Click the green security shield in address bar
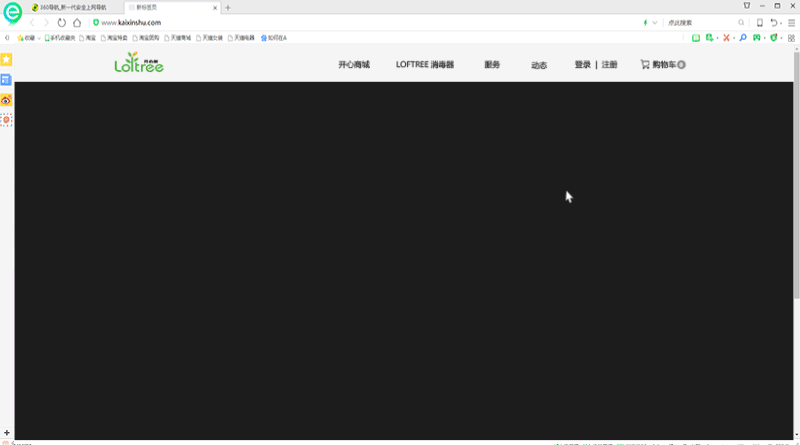 pos(95,22)
